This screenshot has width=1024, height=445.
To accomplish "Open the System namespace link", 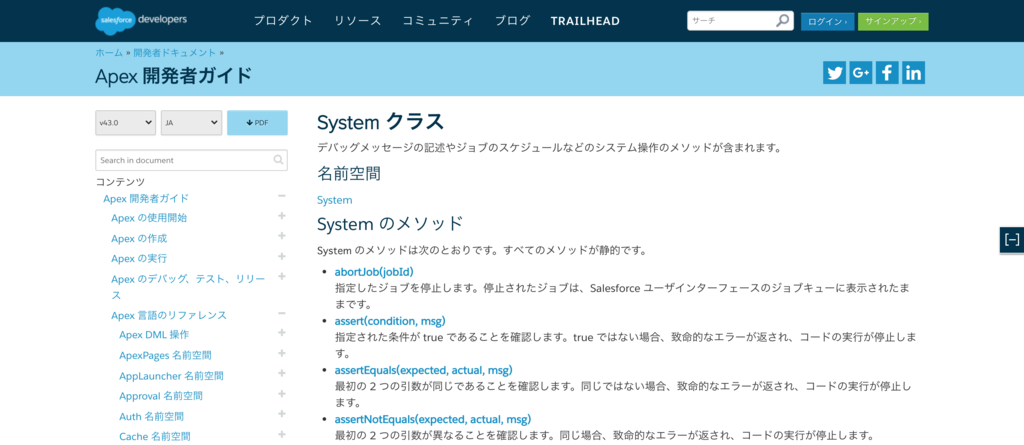I will click(x=334, y=200).
